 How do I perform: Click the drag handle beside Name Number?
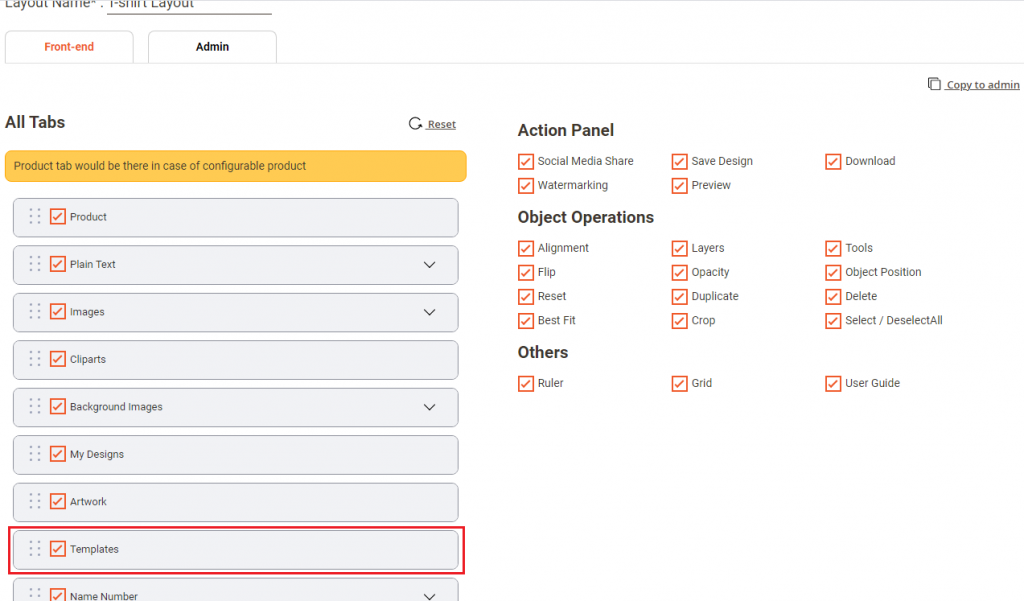coord(35,594)
